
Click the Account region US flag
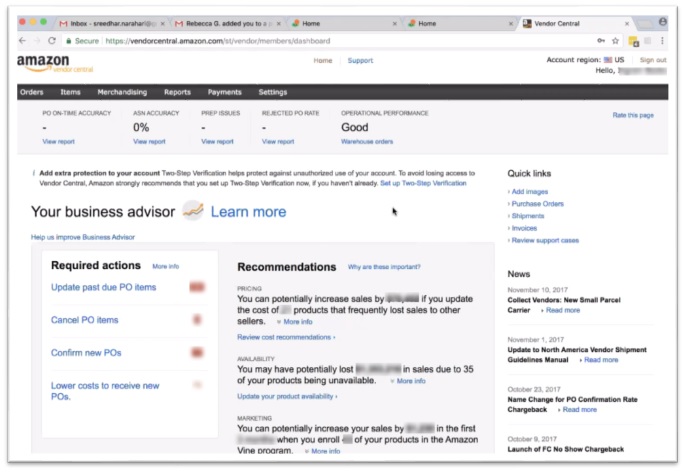coord(608,60)
